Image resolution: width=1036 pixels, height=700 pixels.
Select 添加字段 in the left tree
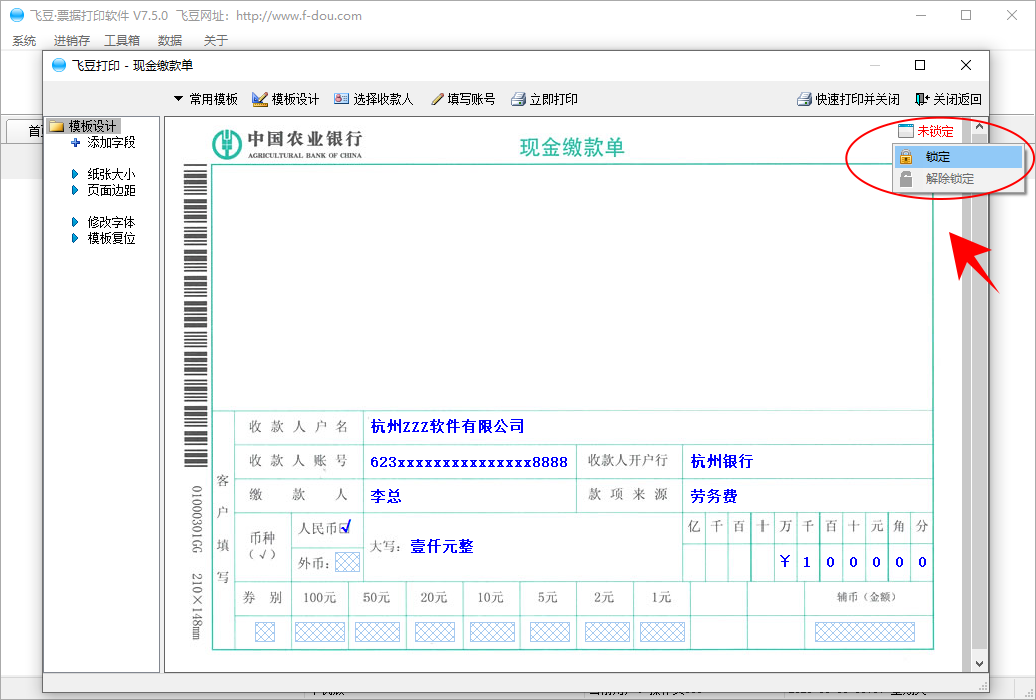[110, 142]
